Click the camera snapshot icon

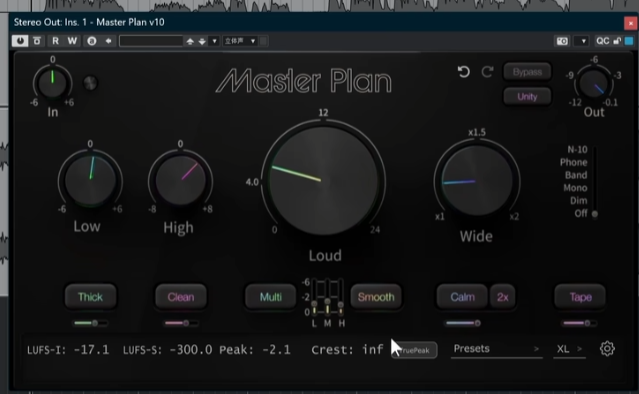pos(562,41)
